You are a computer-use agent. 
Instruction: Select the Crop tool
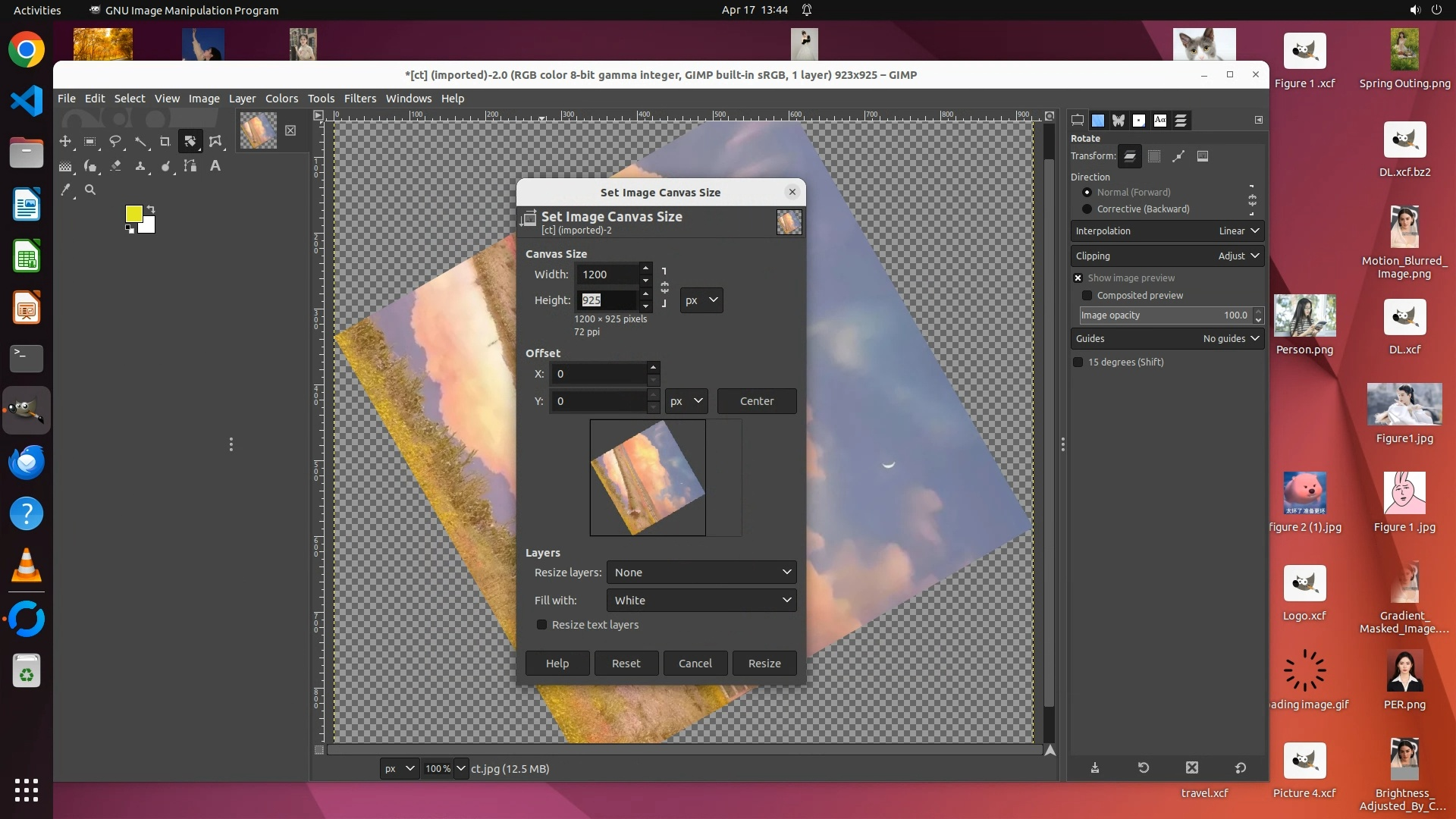165,142
